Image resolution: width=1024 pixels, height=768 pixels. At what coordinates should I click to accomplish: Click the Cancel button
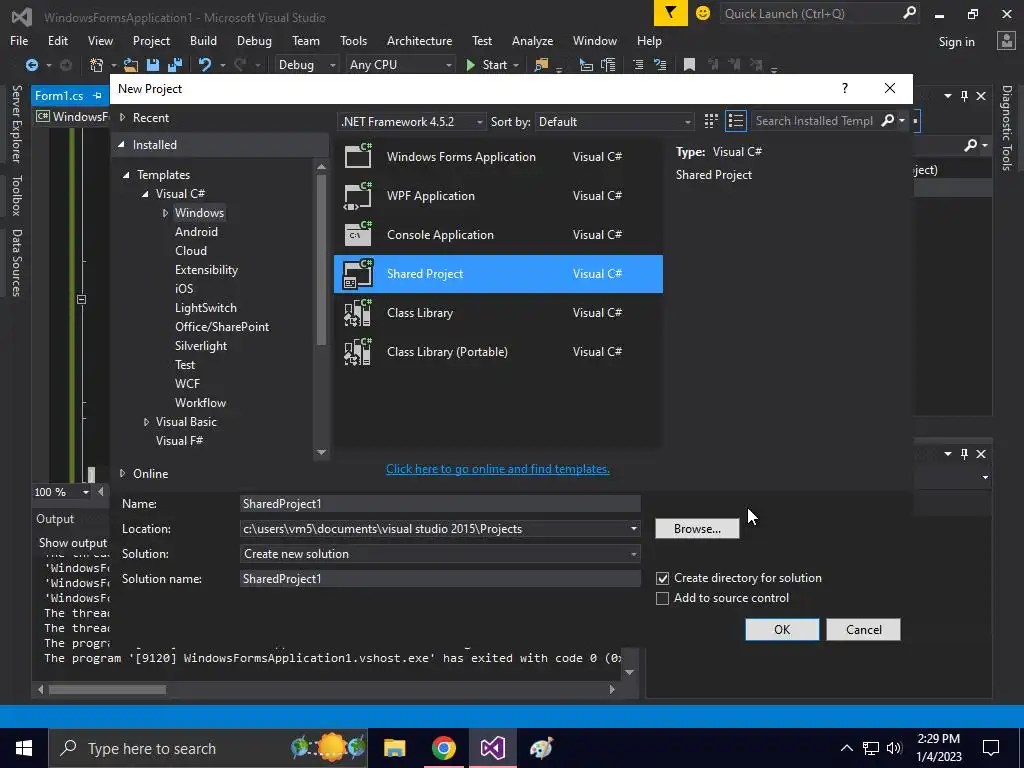(x=863, y=630)
